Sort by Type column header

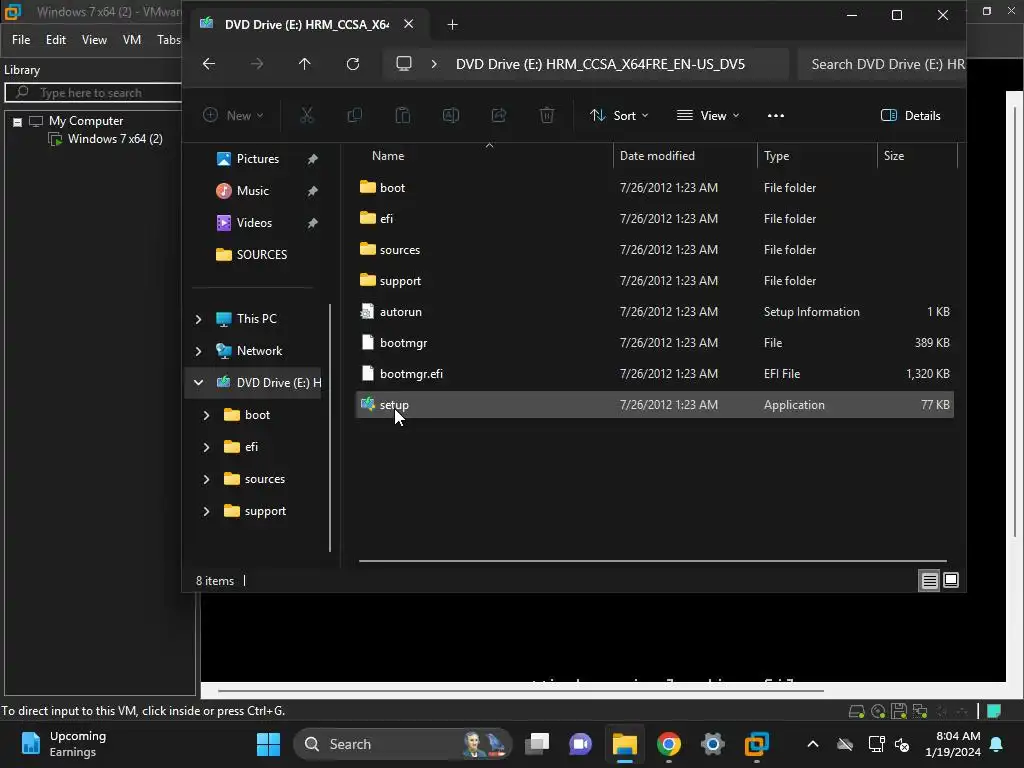coord(776,156)
